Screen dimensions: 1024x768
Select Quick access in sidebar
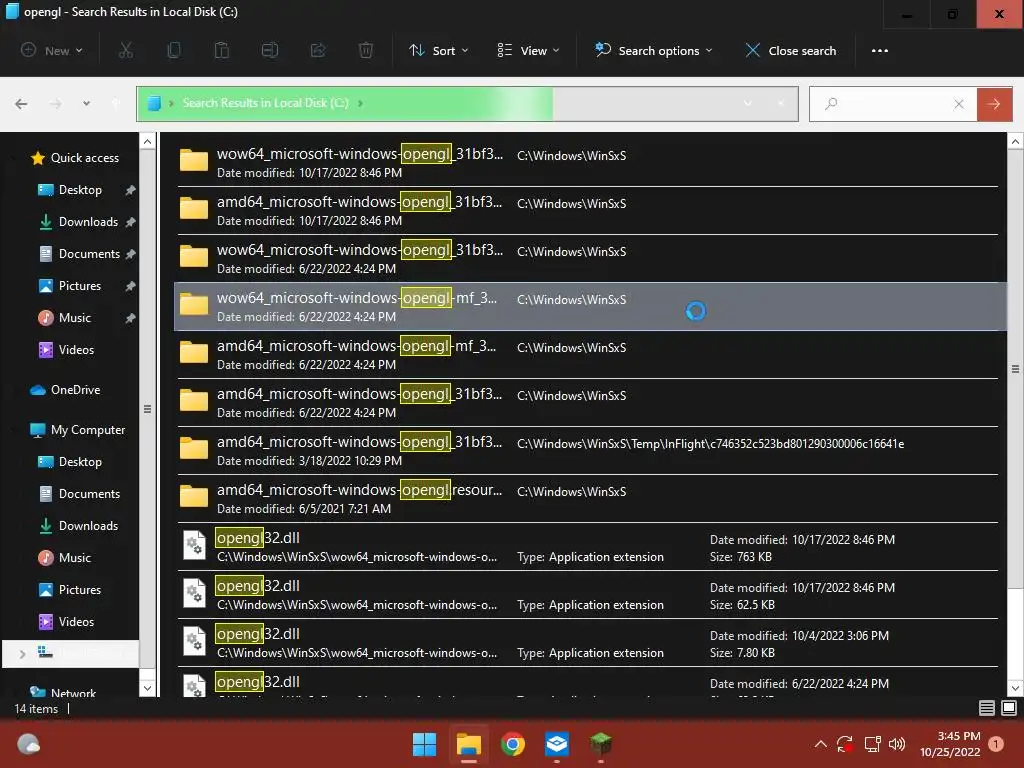[75, 157]
